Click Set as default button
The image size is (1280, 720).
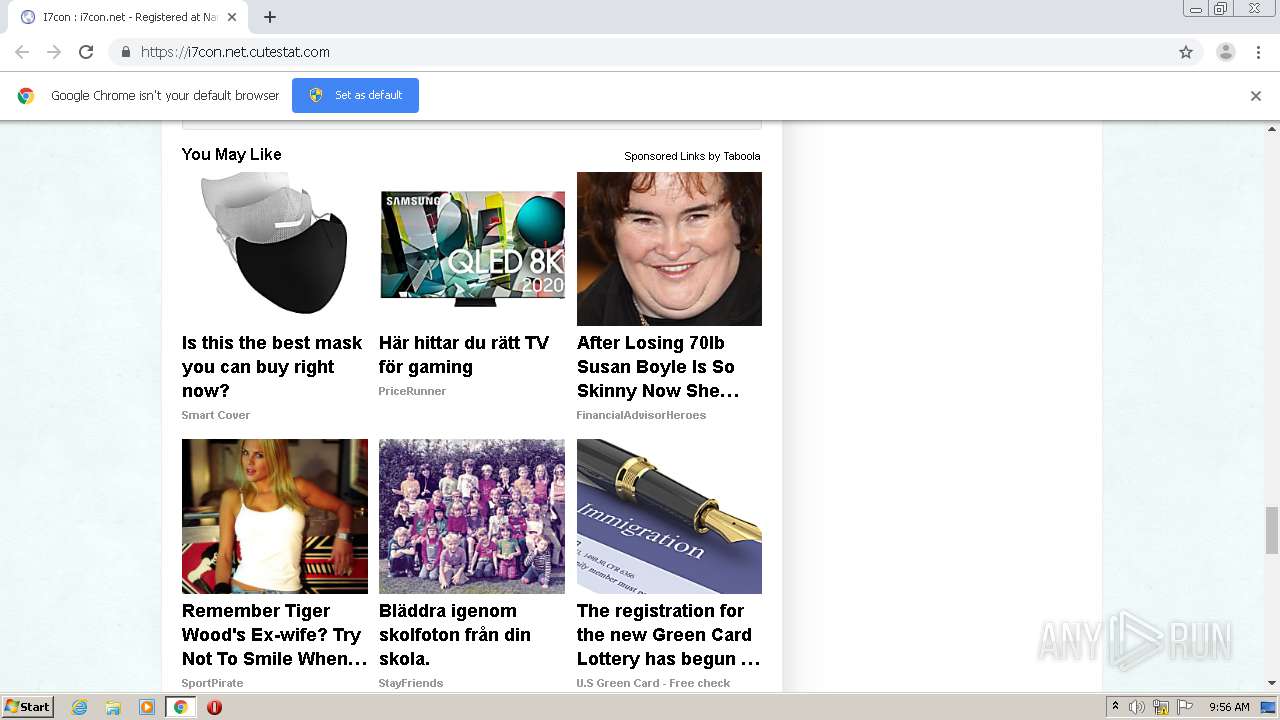(355, 95)
